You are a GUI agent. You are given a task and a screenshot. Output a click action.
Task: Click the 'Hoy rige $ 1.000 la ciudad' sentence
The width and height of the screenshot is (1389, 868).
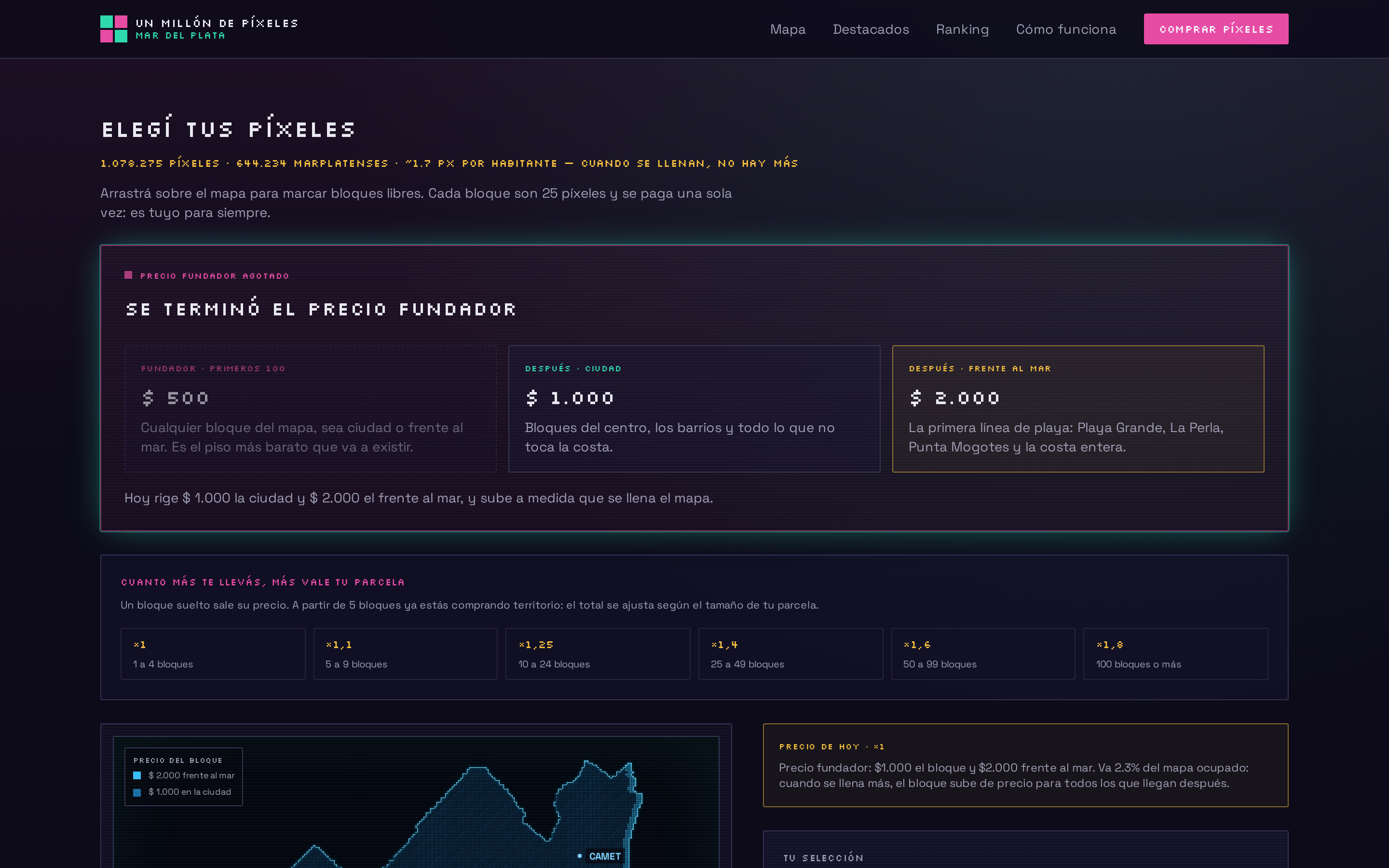tap(419, 498)
